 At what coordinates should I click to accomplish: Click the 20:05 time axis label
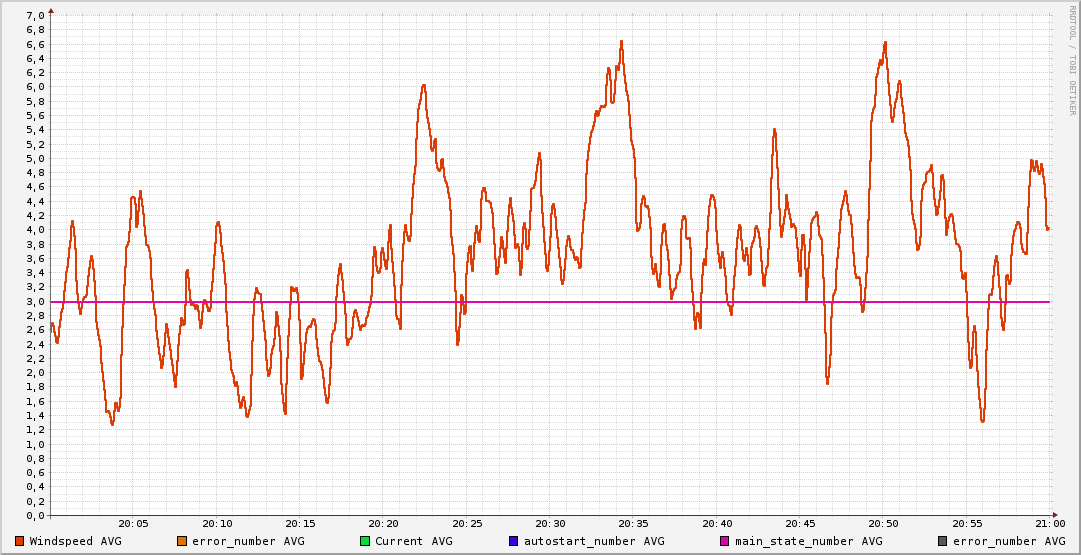click(133, 523)
